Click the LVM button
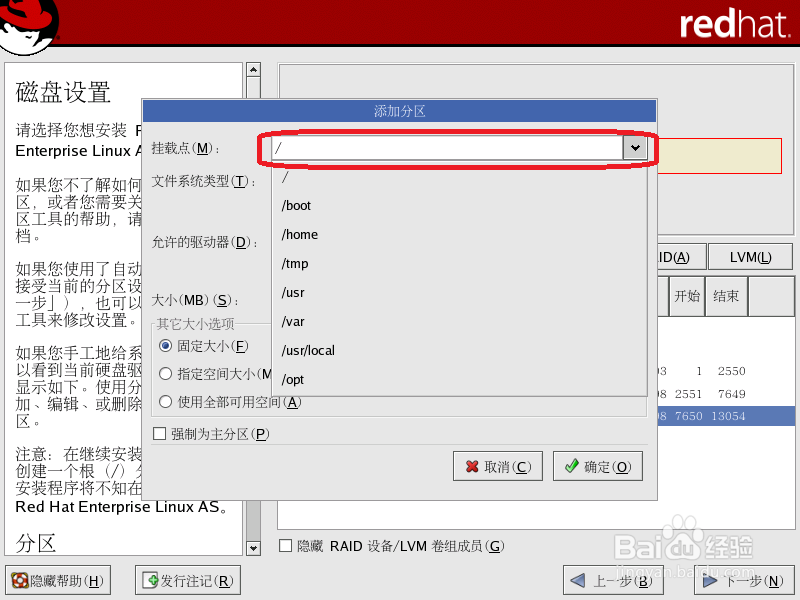 [751, 257]
